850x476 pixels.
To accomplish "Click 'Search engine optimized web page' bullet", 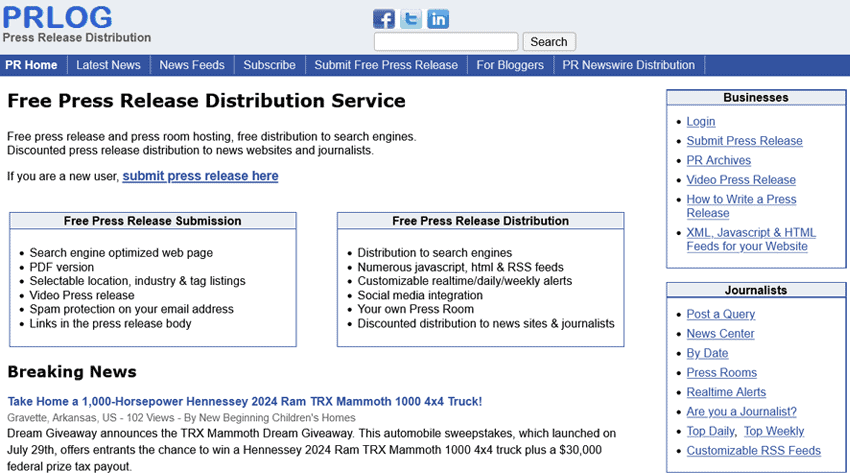I will click(x=121, y=253).
